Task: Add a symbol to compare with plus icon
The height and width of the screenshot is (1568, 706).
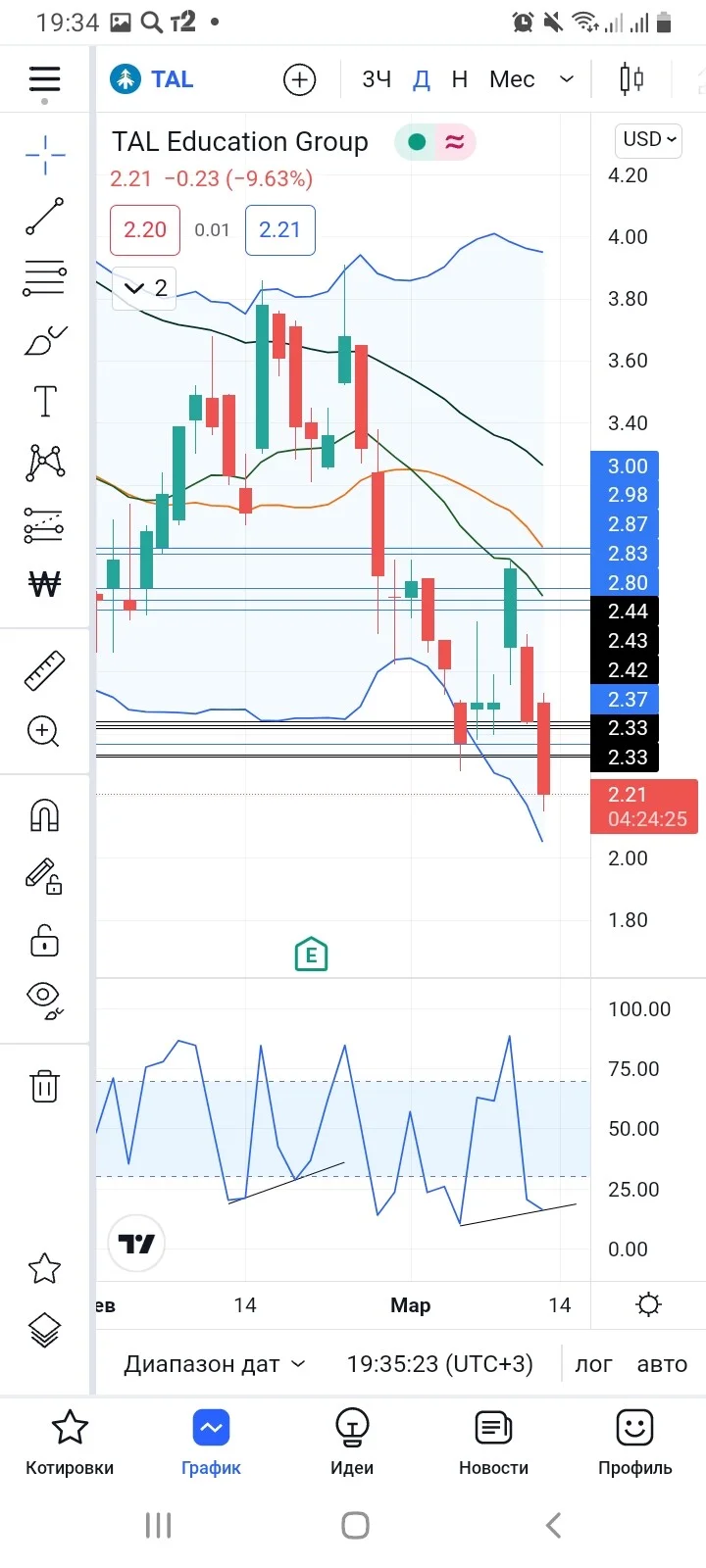Action: [x=299, y=79]
